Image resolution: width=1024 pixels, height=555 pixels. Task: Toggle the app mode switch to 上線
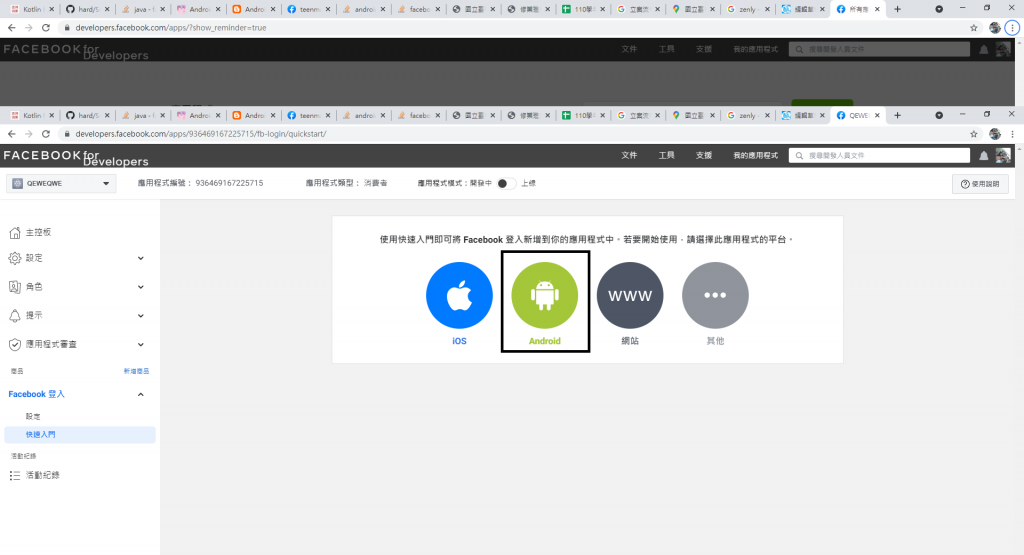pos(505,183)
